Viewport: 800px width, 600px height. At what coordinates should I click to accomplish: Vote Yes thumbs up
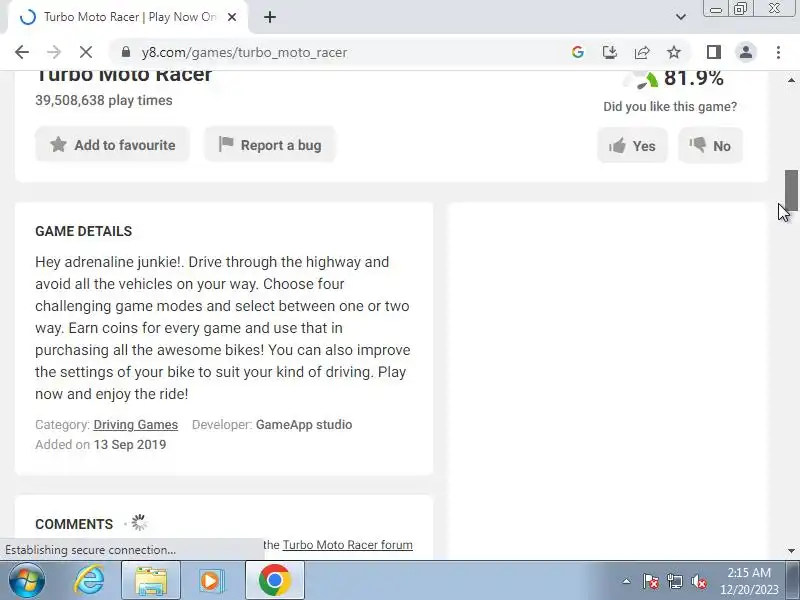click(x=632, y=146)
